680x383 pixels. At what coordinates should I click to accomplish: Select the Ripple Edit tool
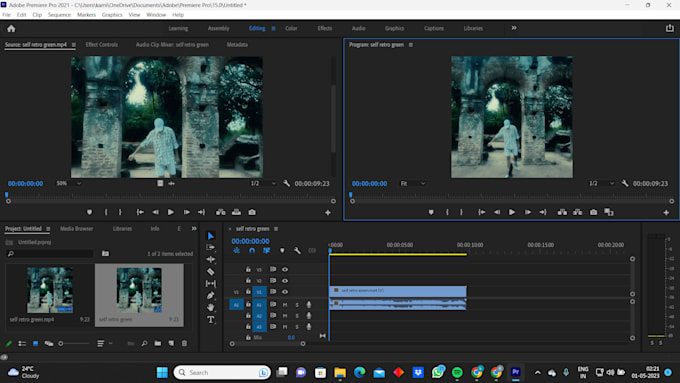point(211,259)
